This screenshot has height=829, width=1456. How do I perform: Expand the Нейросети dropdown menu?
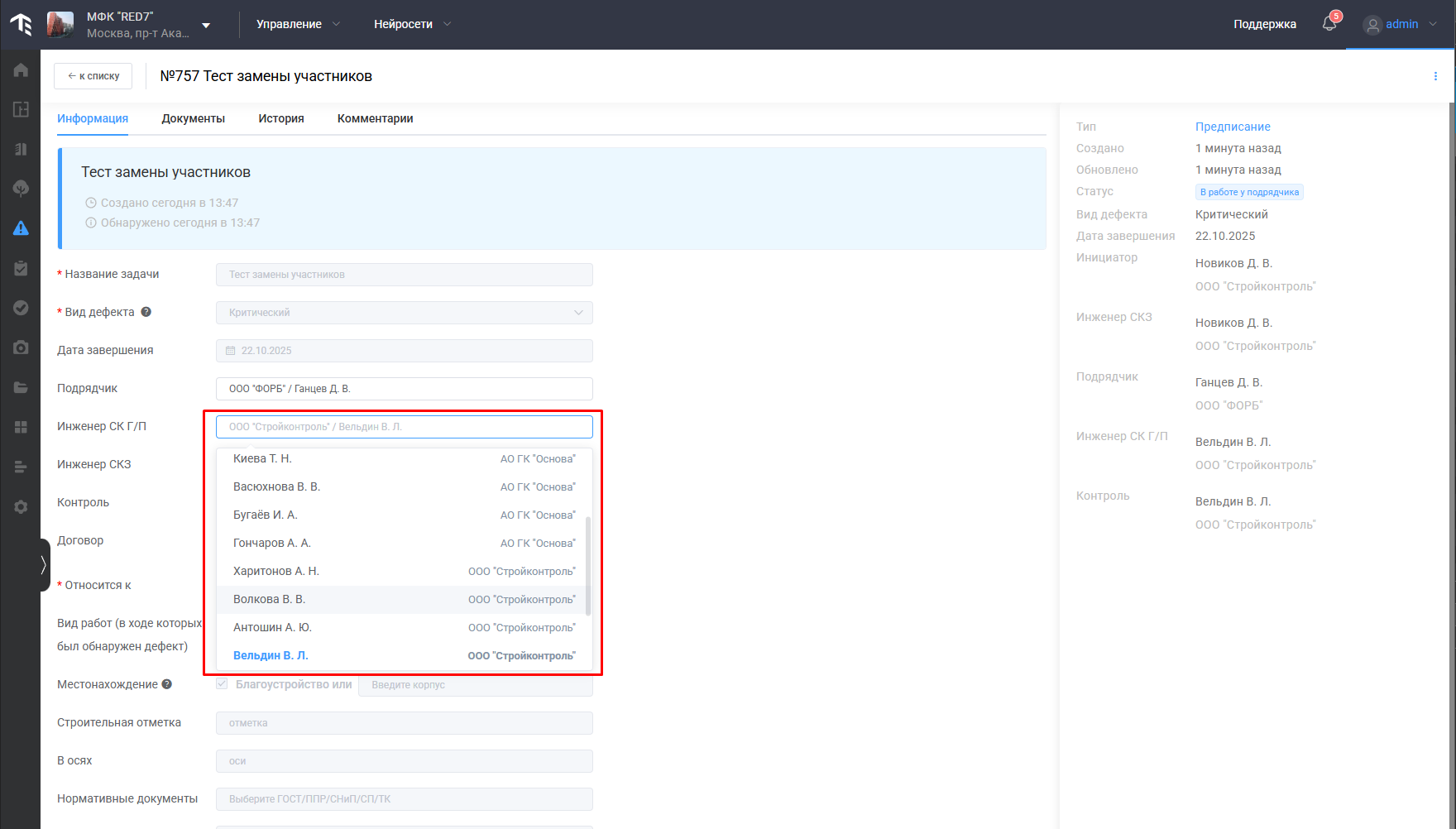pyautogui.click(x=412, y=24)
